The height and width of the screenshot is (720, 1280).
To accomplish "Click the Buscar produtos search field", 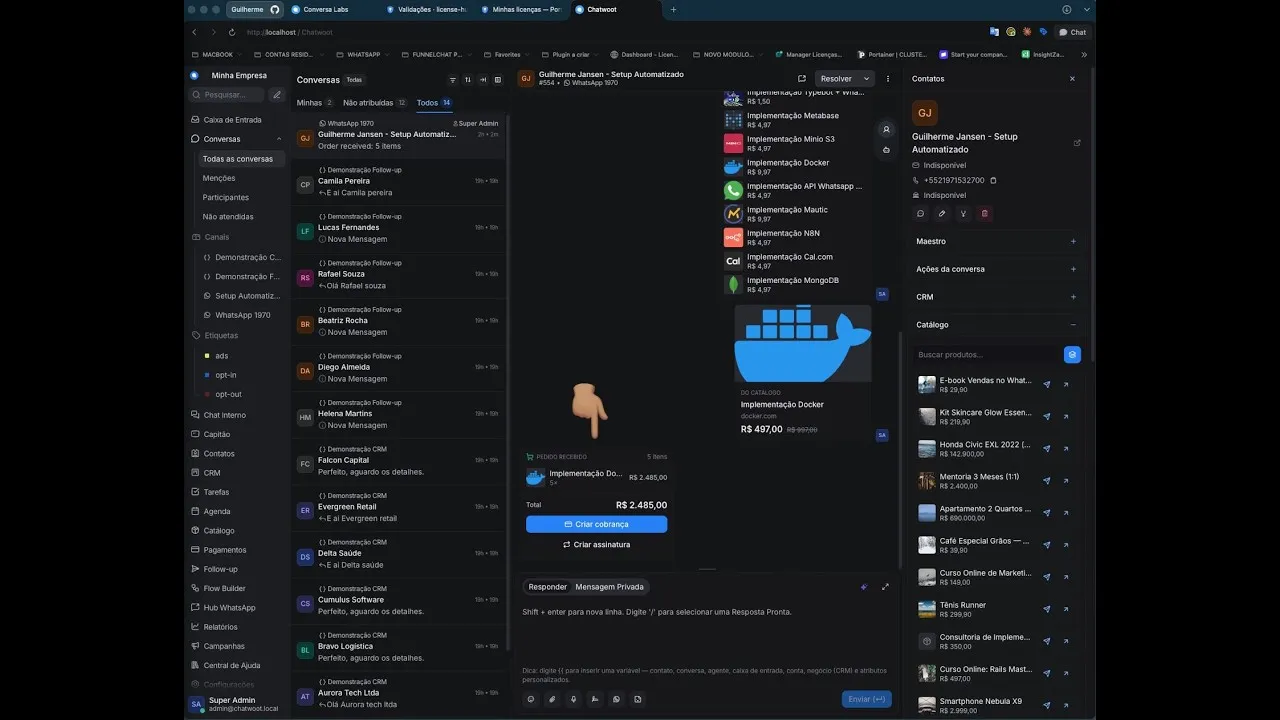I will 987,354.
